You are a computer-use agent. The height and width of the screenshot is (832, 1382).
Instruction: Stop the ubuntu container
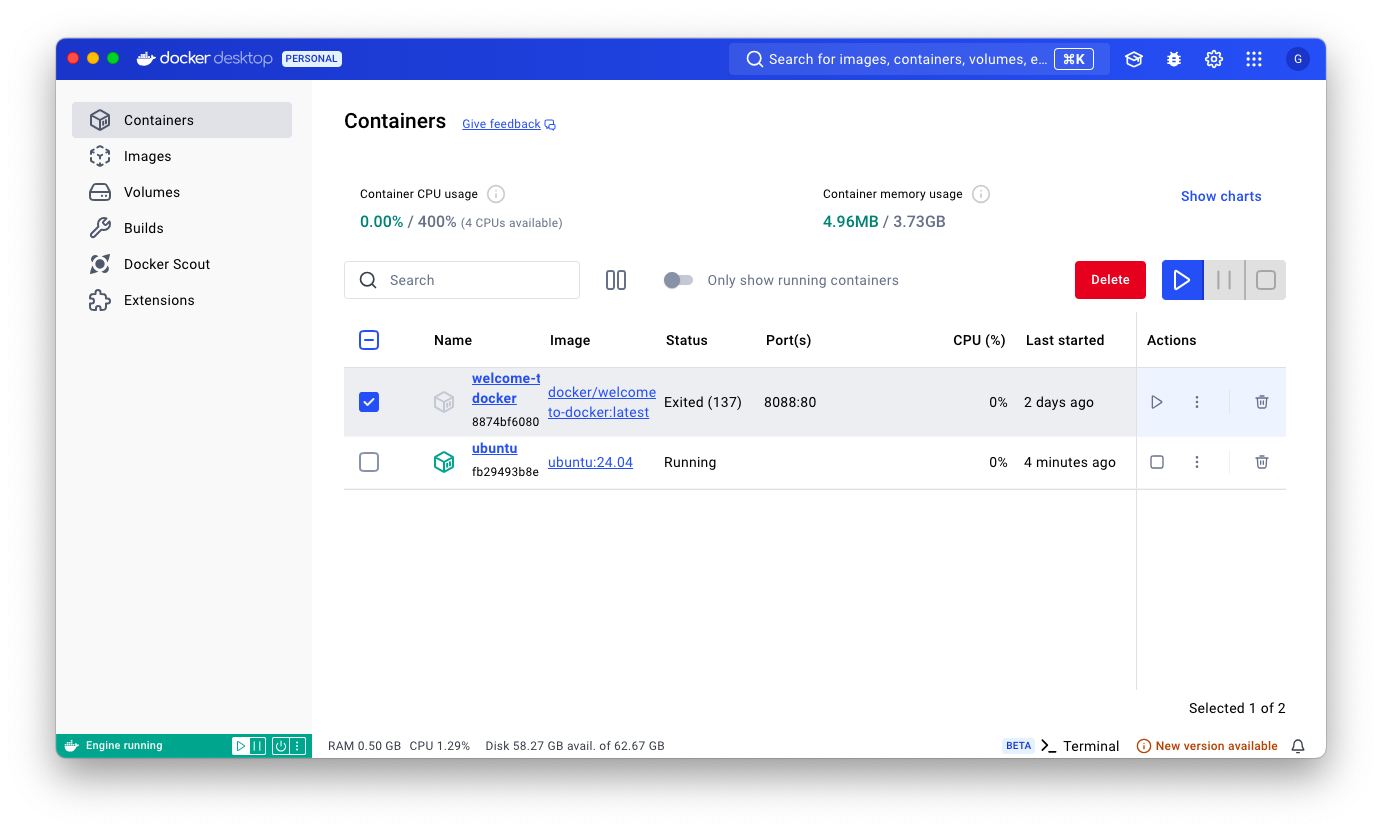(x=1157, y=462)
